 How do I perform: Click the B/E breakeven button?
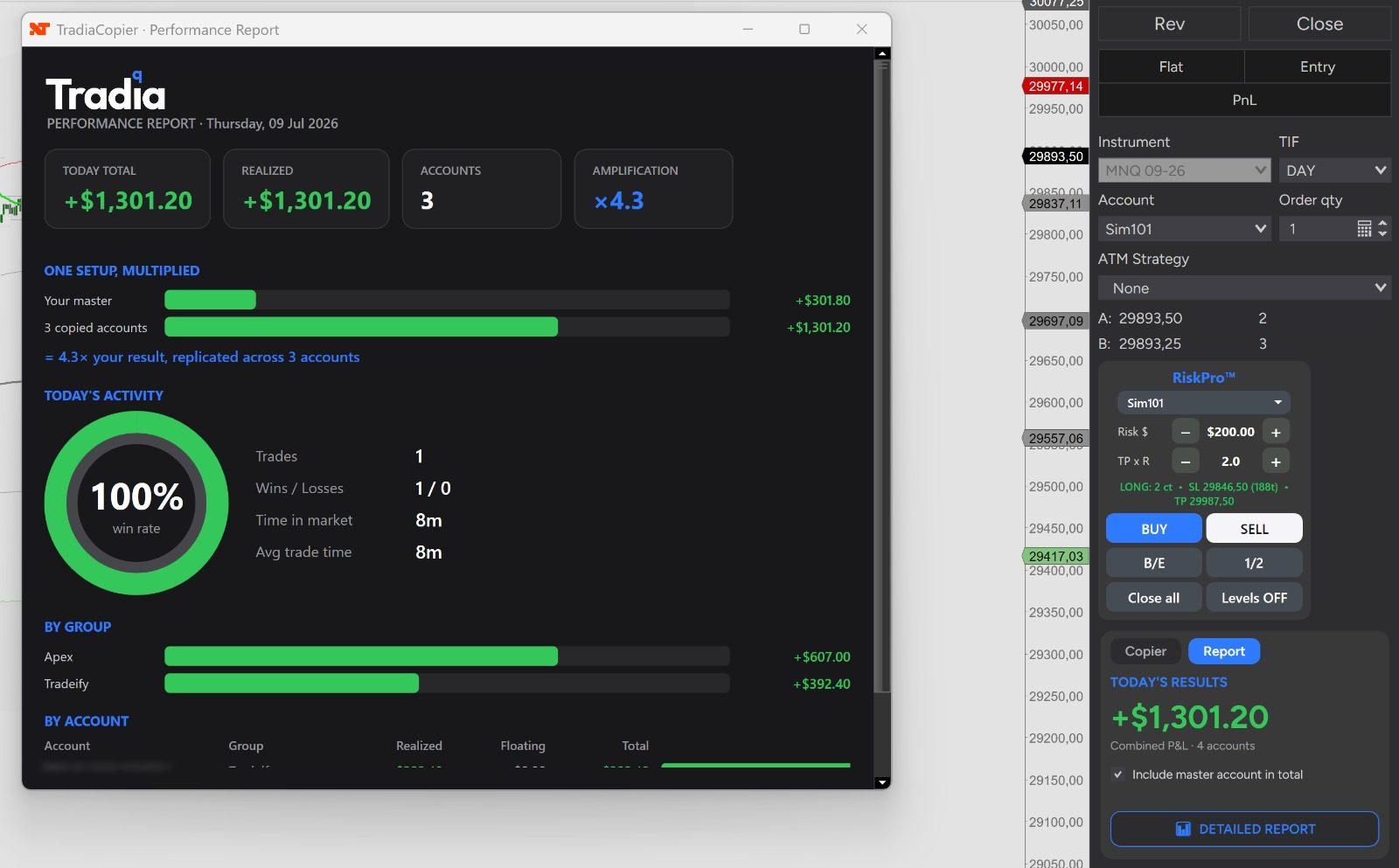click(x=1154, y=563)
